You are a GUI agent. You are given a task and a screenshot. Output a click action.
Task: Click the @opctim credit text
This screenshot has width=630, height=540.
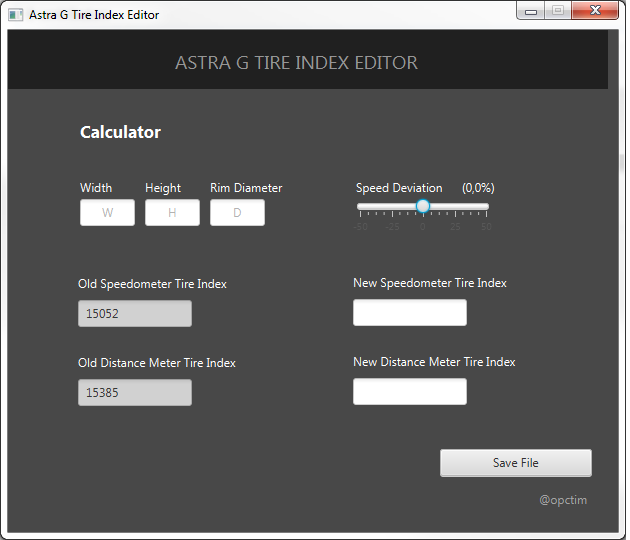(x=563, y=500)
